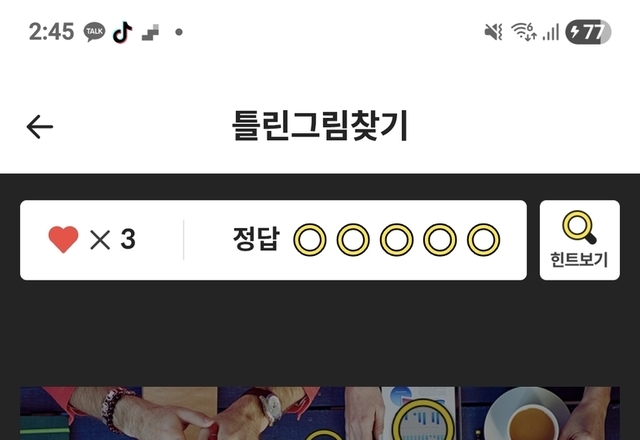Tap the wristwatch in the picture
Image resolution: width=640 pixels, height=440 pixels.
point(269,406)
